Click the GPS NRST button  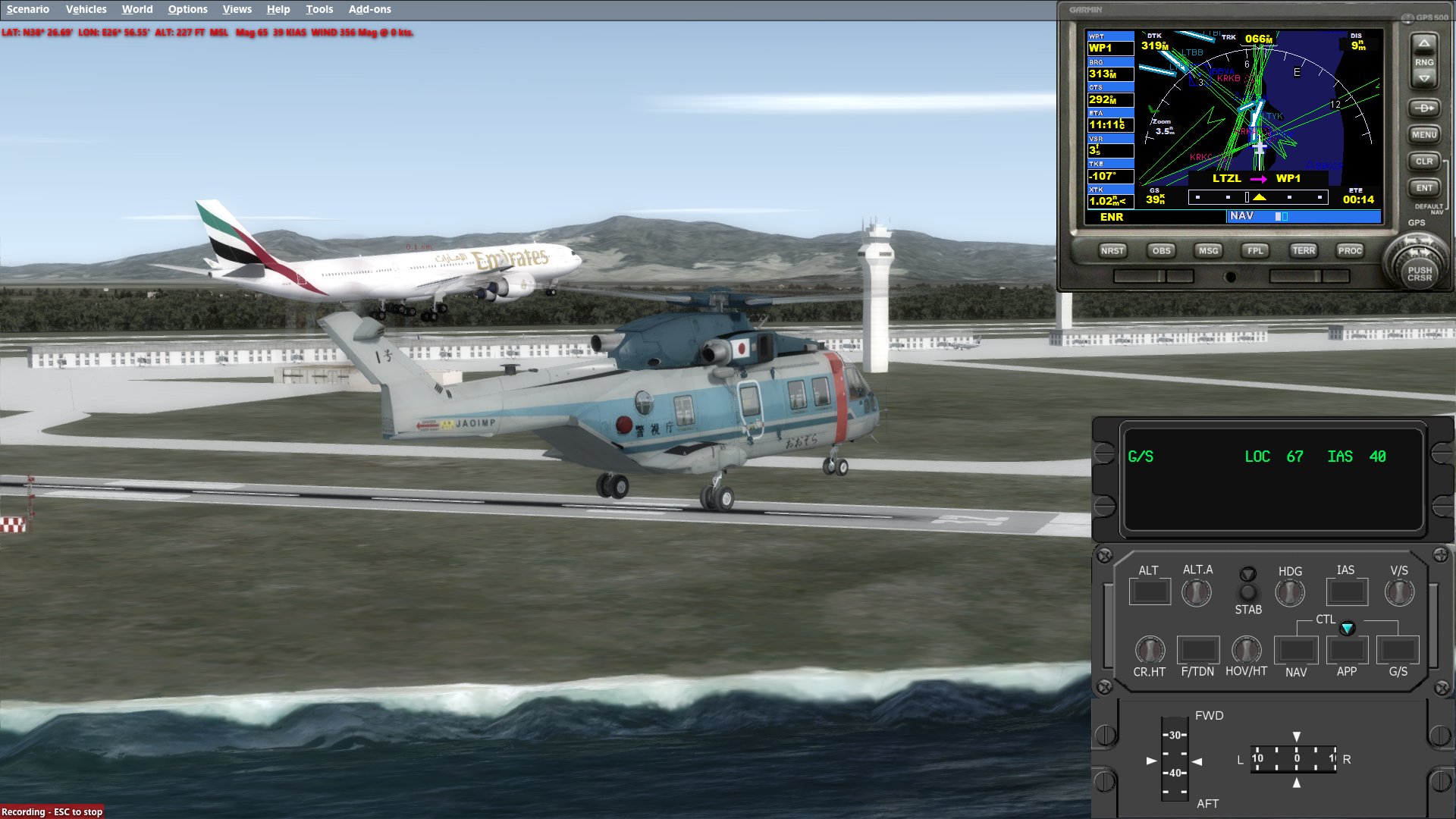coord(1112,251)
